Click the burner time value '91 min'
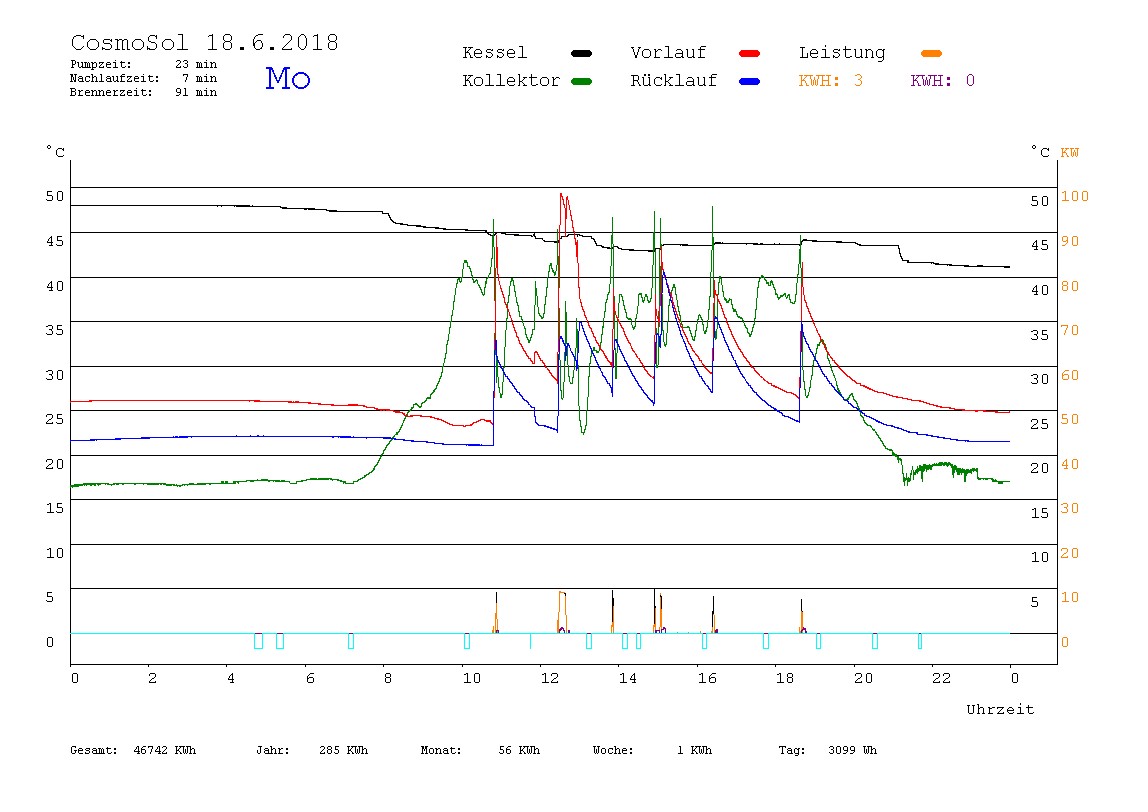 tap(196, 92)
